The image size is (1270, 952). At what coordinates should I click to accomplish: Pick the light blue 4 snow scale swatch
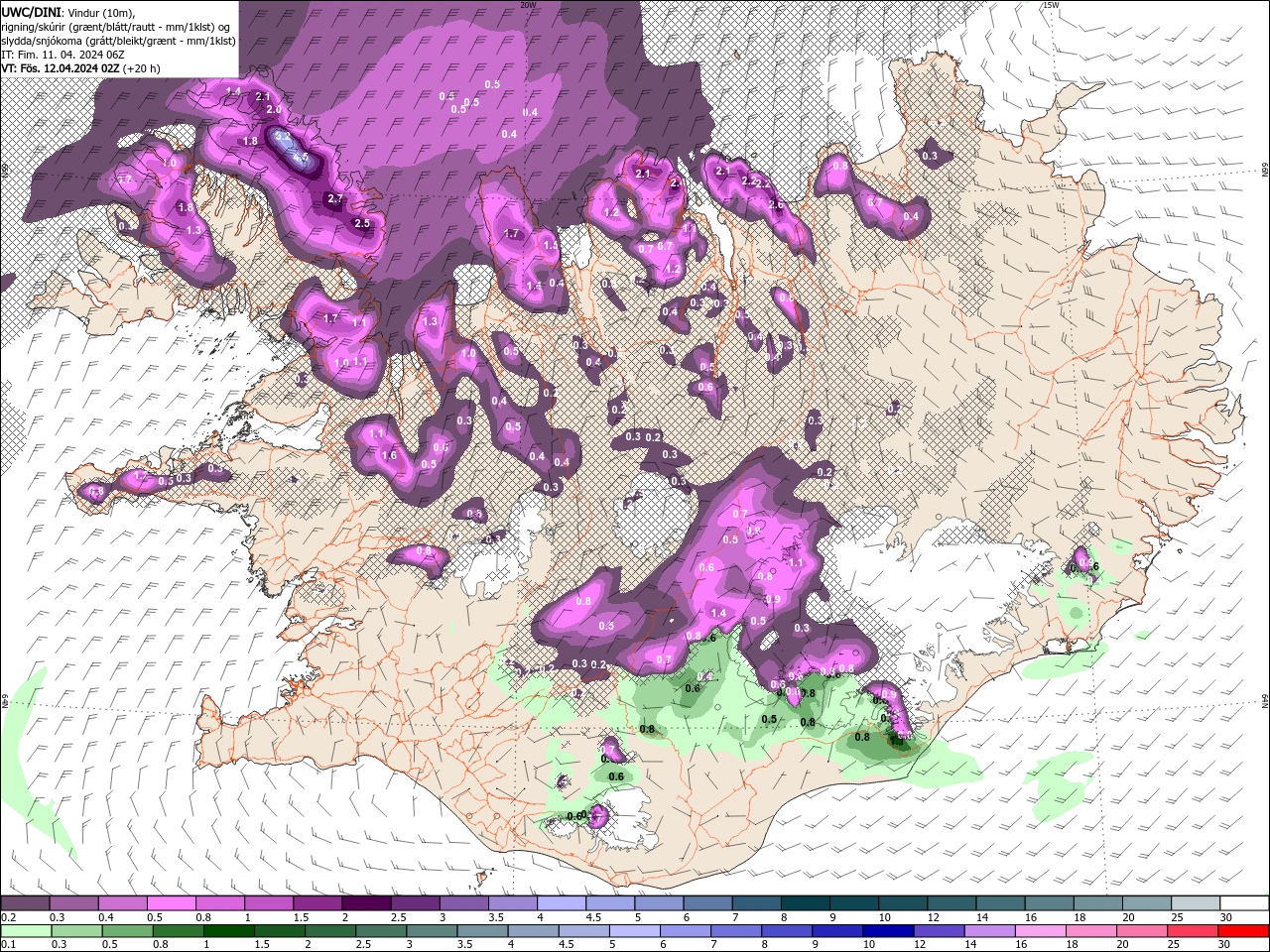click(x=562, y=903)
